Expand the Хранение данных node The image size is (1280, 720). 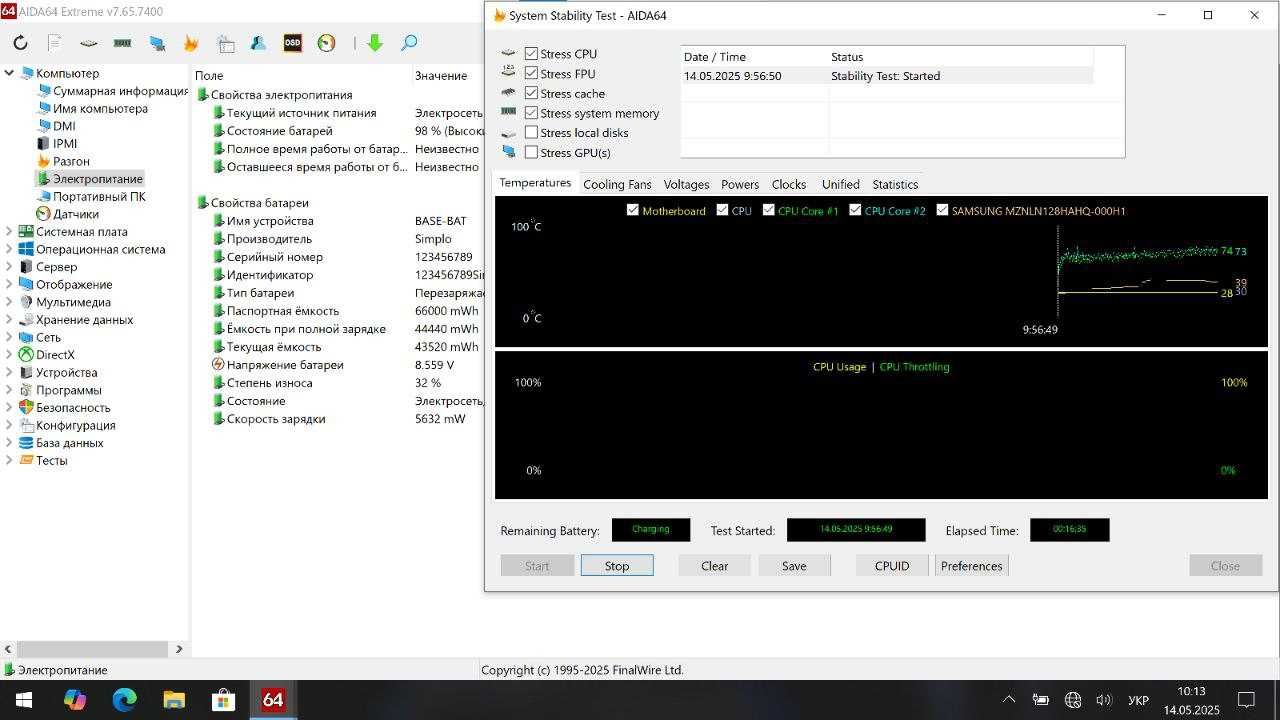click(9, 320)
